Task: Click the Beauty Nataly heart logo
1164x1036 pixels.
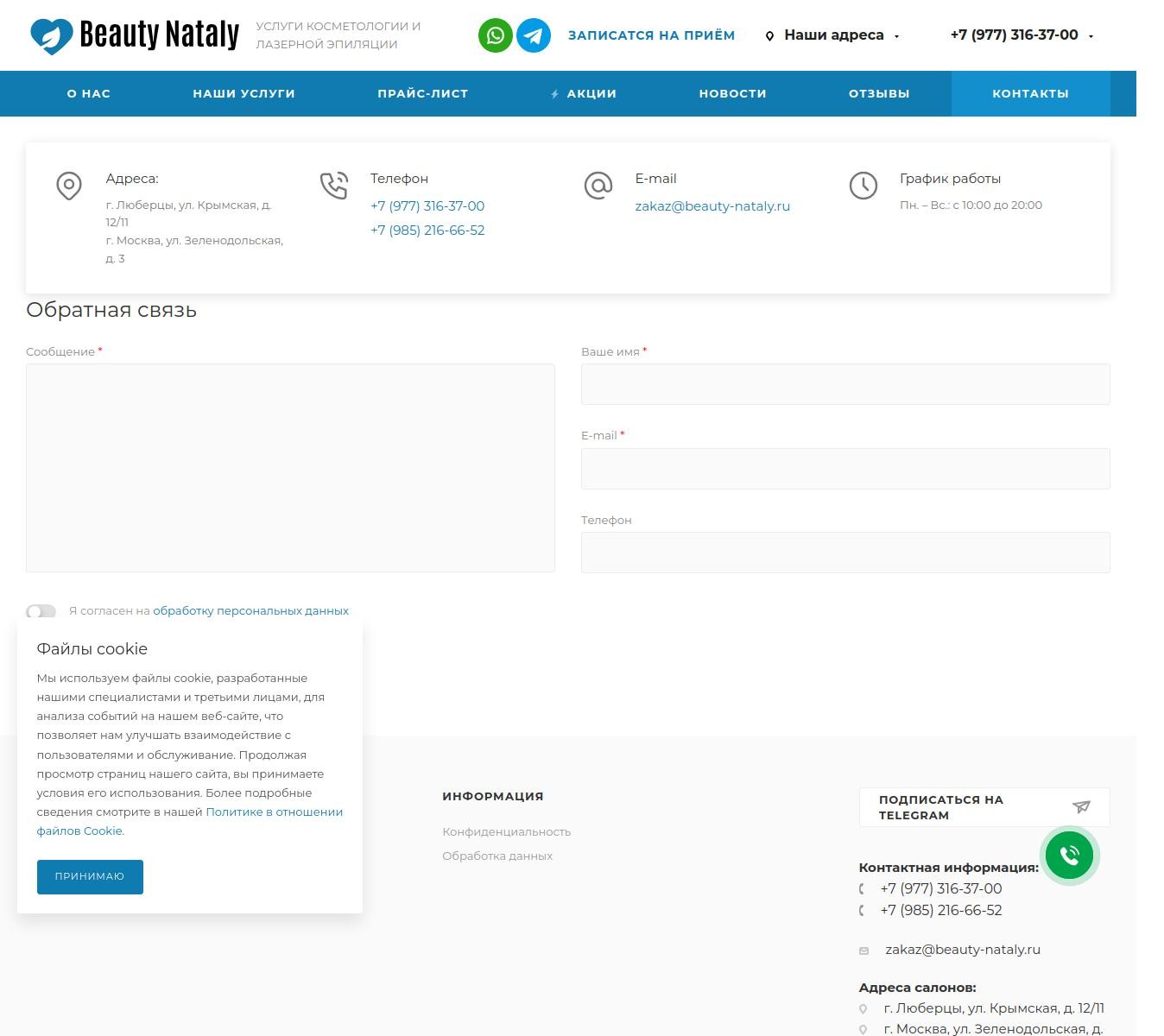Action: [51, 36]
